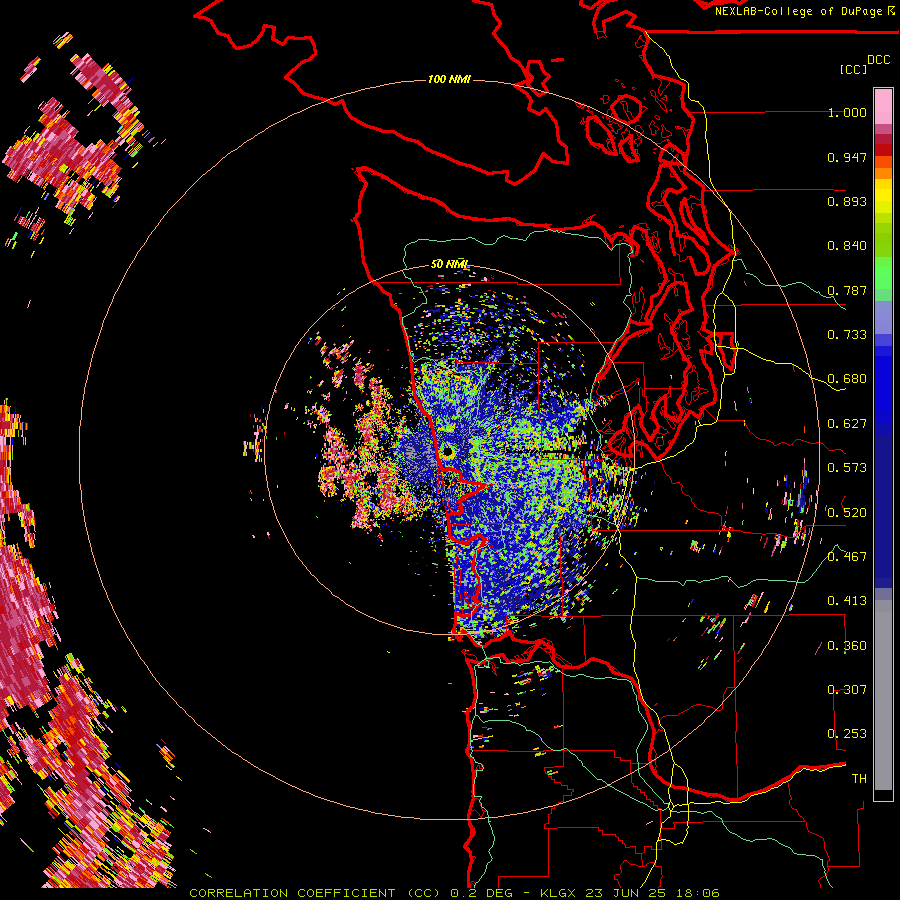The image size is (900, 900).
Task: Click the 0.520 legend value
Action: point(847,512)
